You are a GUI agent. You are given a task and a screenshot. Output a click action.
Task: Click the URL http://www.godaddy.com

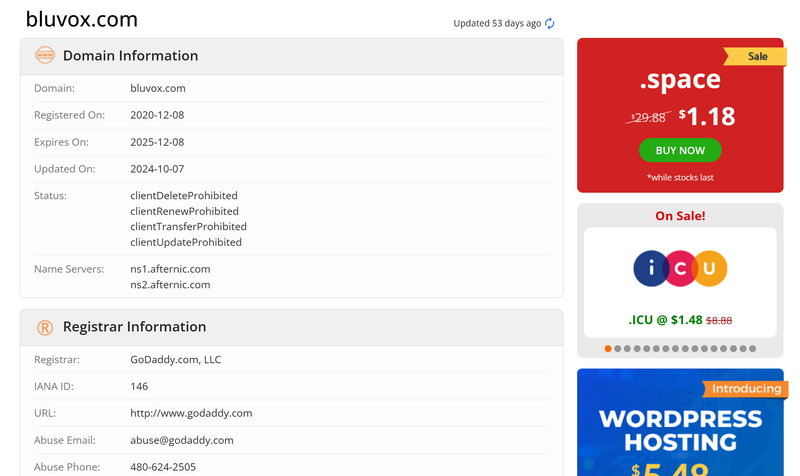coord(191,413)
